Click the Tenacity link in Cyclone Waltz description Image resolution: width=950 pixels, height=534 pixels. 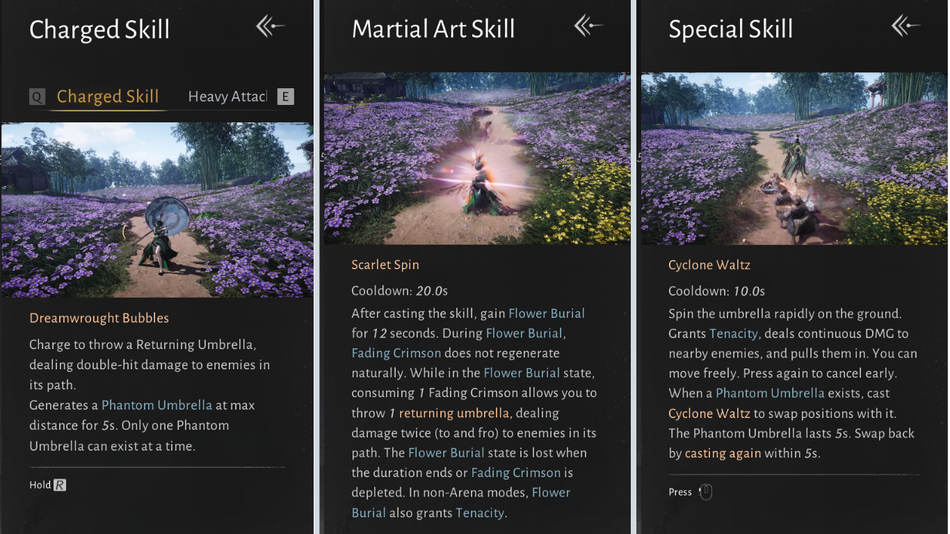(734, 333)
